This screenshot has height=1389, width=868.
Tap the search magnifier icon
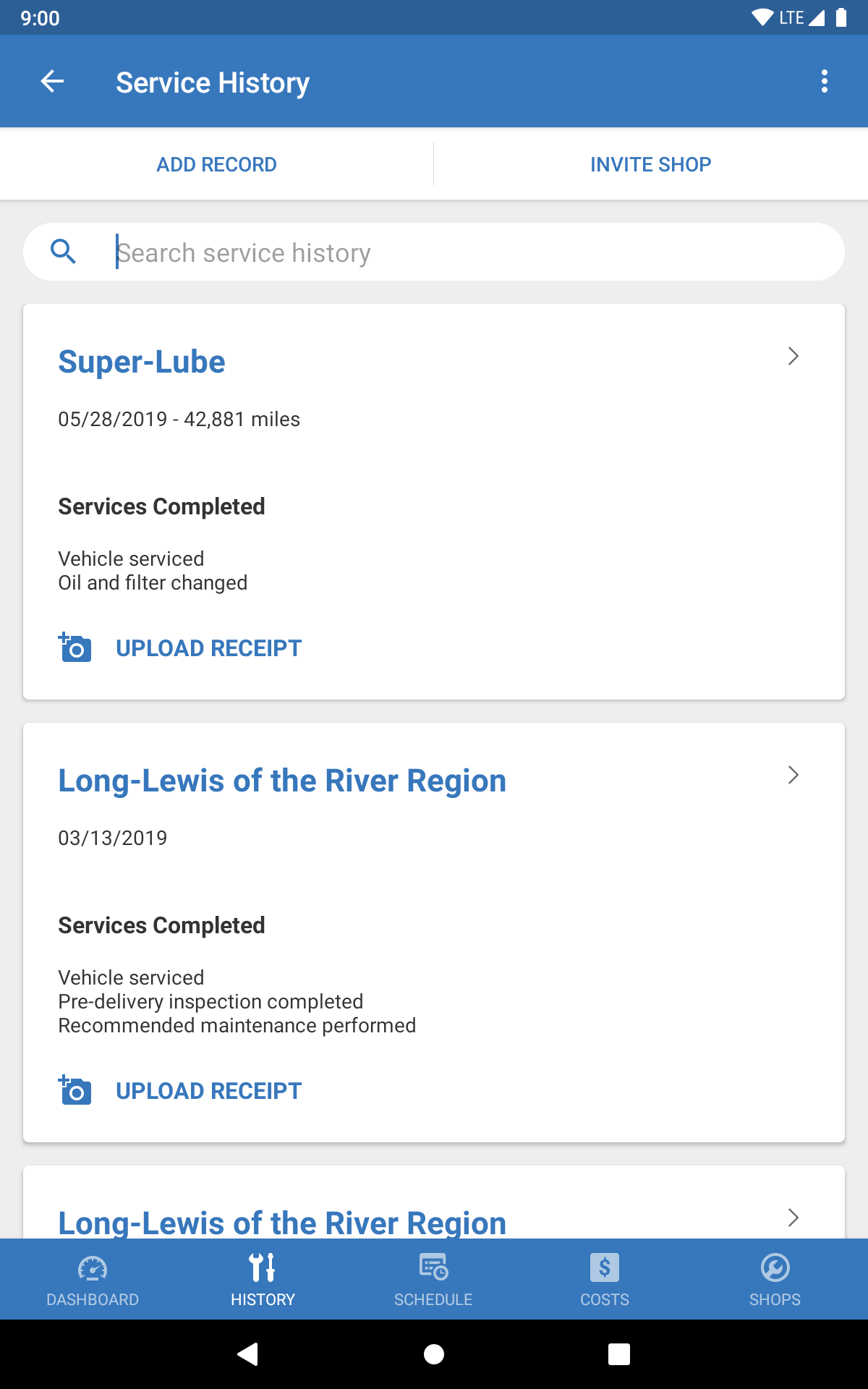(64, 252)
